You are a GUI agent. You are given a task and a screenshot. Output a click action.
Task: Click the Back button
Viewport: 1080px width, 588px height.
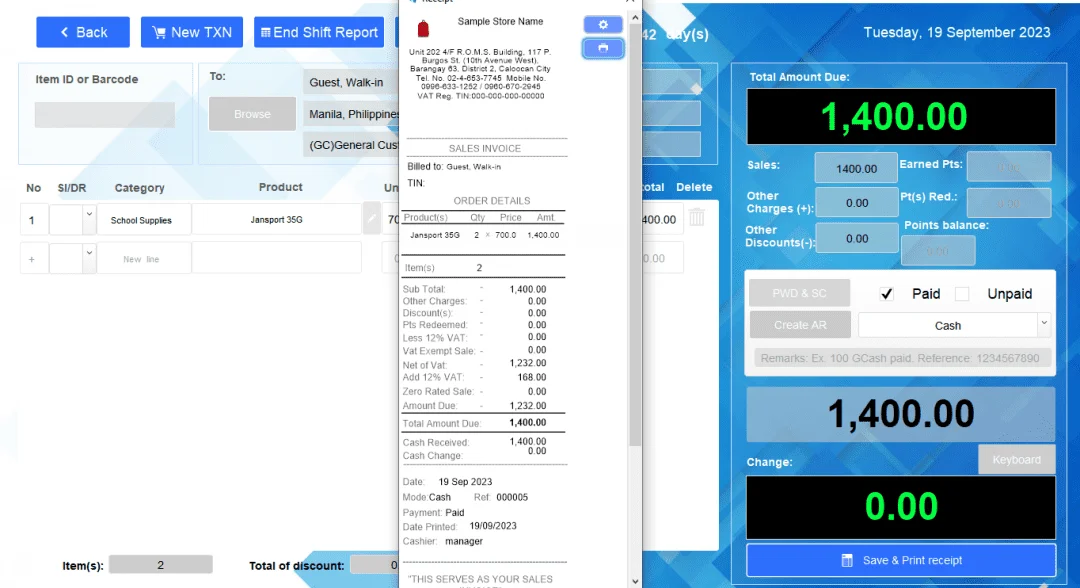pos(83,32)
